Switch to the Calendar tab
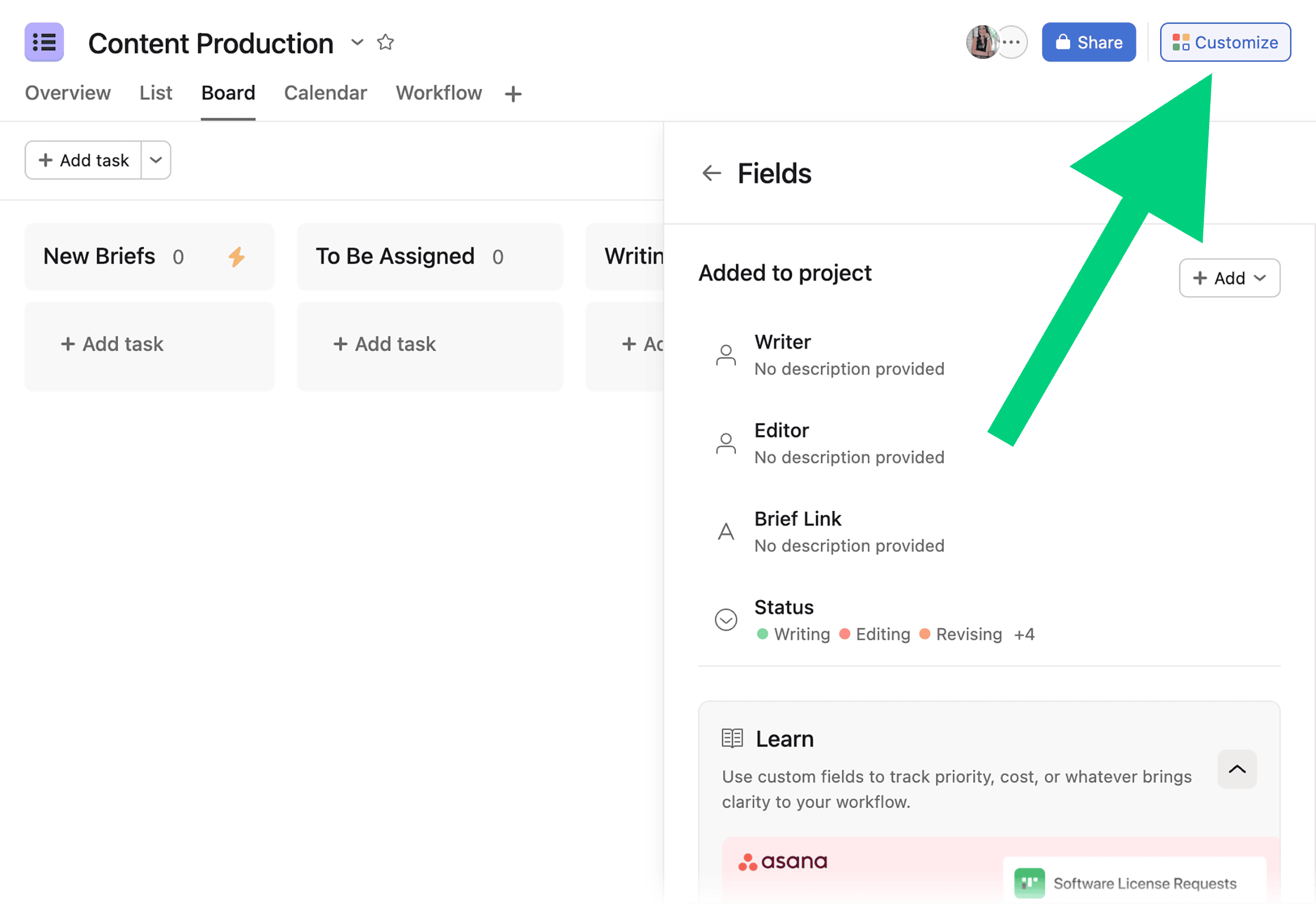The height and width of the screenshot is (904, 1316). pos(325,93)
